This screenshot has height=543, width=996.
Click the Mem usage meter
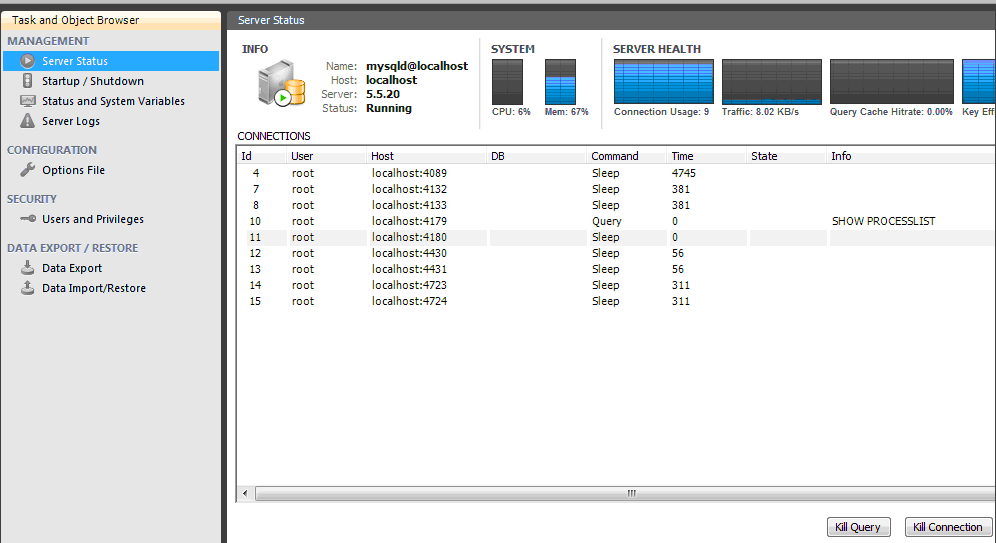click(x=560, y=82)
